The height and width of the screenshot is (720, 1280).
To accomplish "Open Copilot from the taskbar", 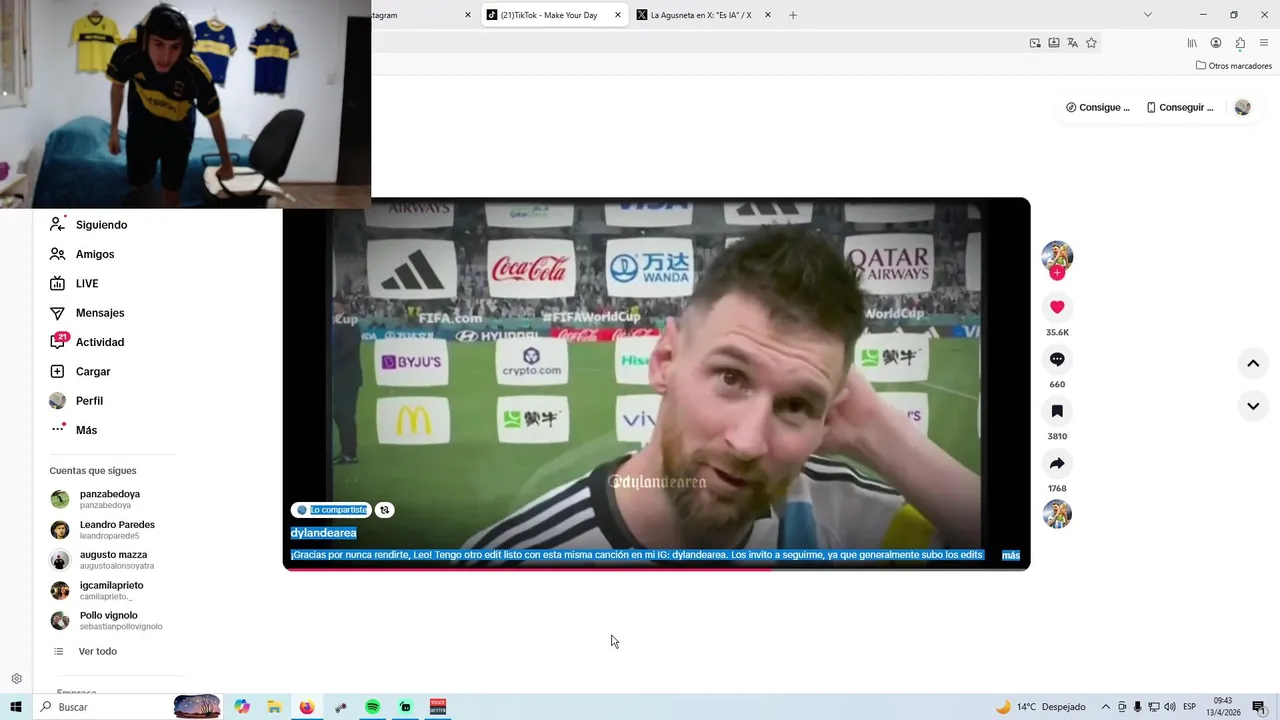I will click(x=242, y=707).
